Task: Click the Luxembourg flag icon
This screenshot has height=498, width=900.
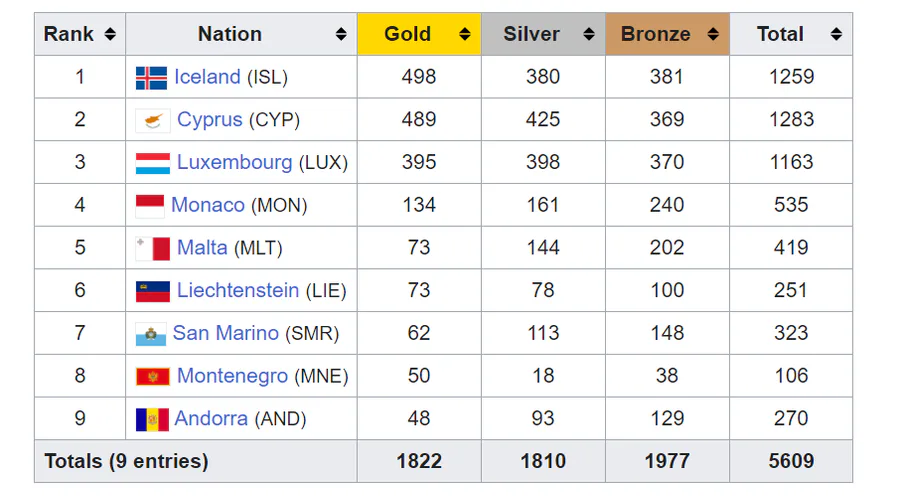Action: 153,163
